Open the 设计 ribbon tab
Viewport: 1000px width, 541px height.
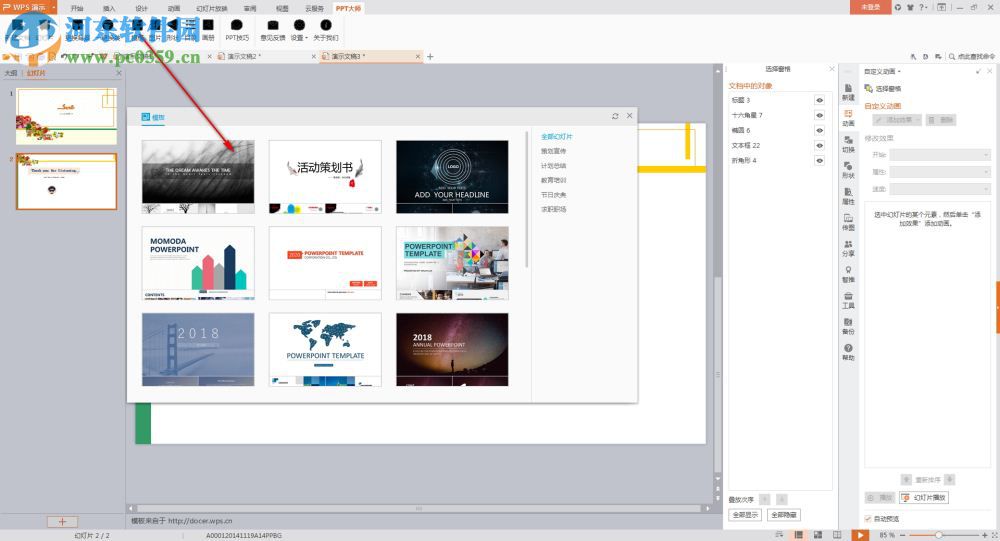(x=142, y=8)
